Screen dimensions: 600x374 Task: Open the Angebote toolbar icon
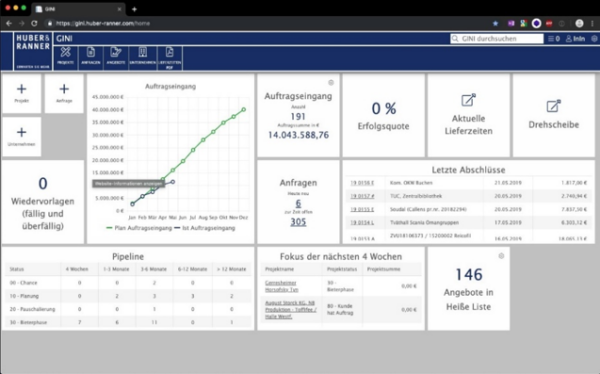pyautogui.click(x=116, y=58)
